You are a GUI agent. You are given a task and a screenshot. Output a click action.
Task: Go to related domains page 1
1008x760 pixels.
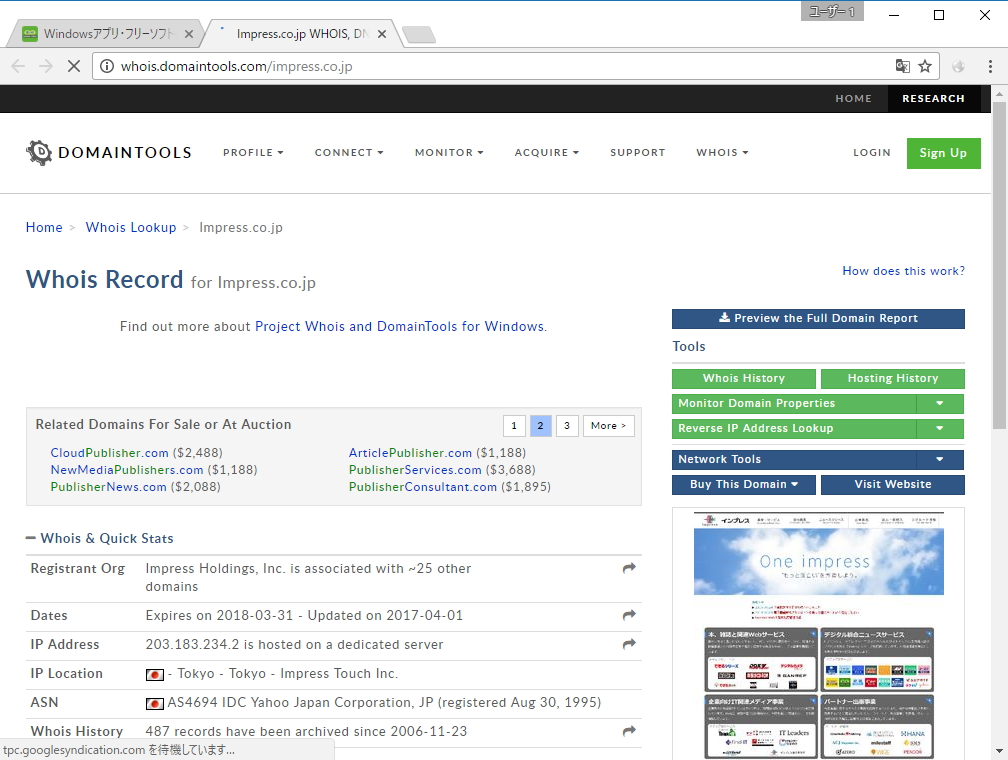[x=514, y=426]
